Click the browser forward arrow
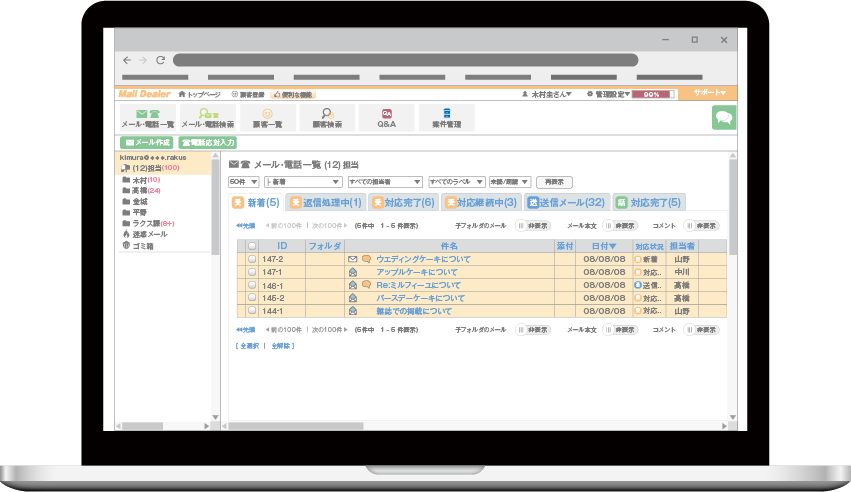Viewport: 851px width, 492px height. 143,60
